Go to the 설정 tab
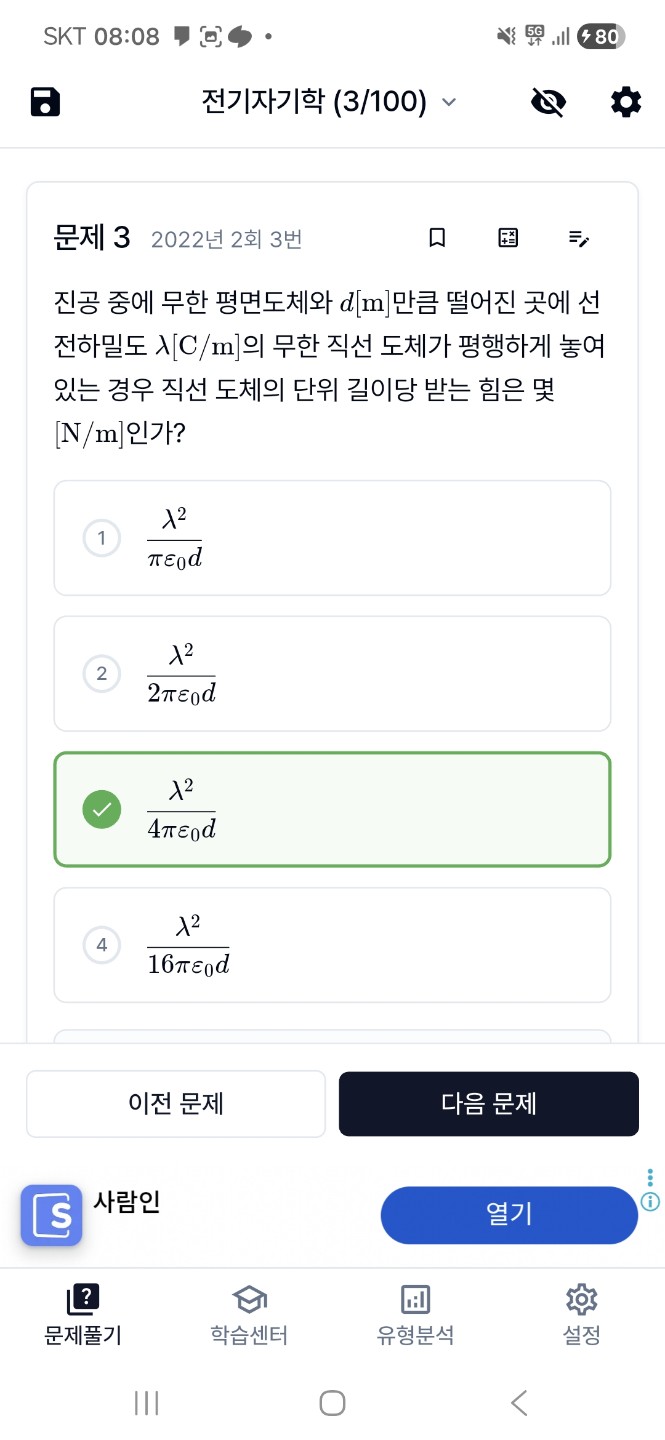The width and height of the screenshot is (665, 1440). click(x=581, y=1314)
